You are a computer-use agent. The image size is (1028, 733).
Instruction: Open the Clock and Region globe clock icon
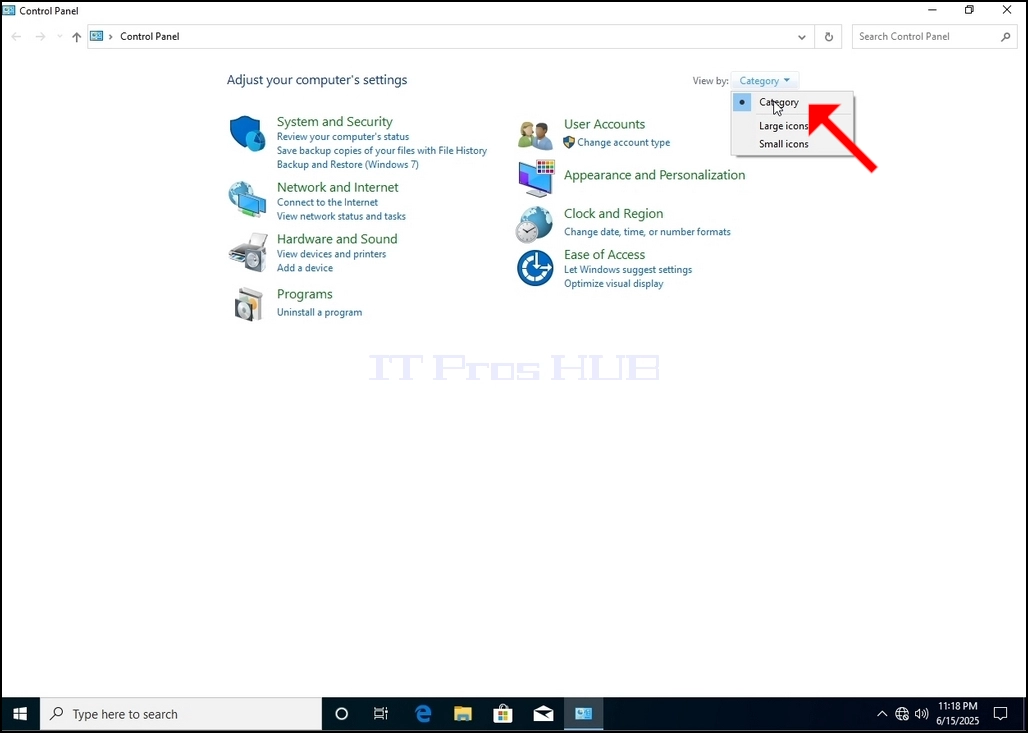[x=534, y=224]
